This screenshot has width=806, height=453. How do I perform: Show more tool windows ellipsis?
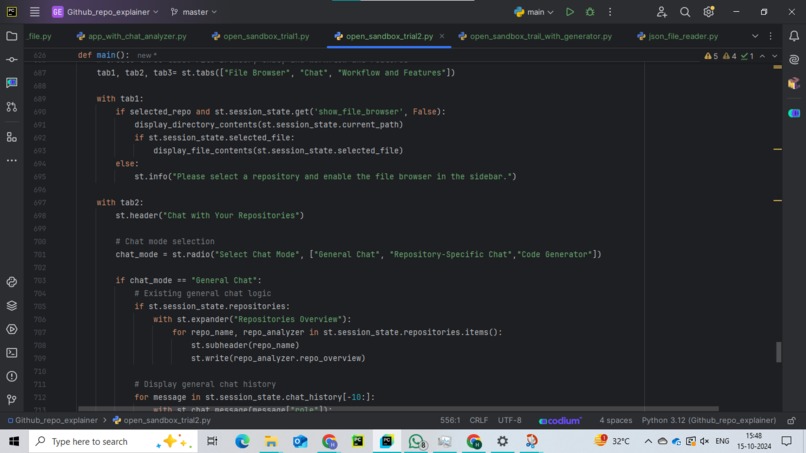pos(11,160)
